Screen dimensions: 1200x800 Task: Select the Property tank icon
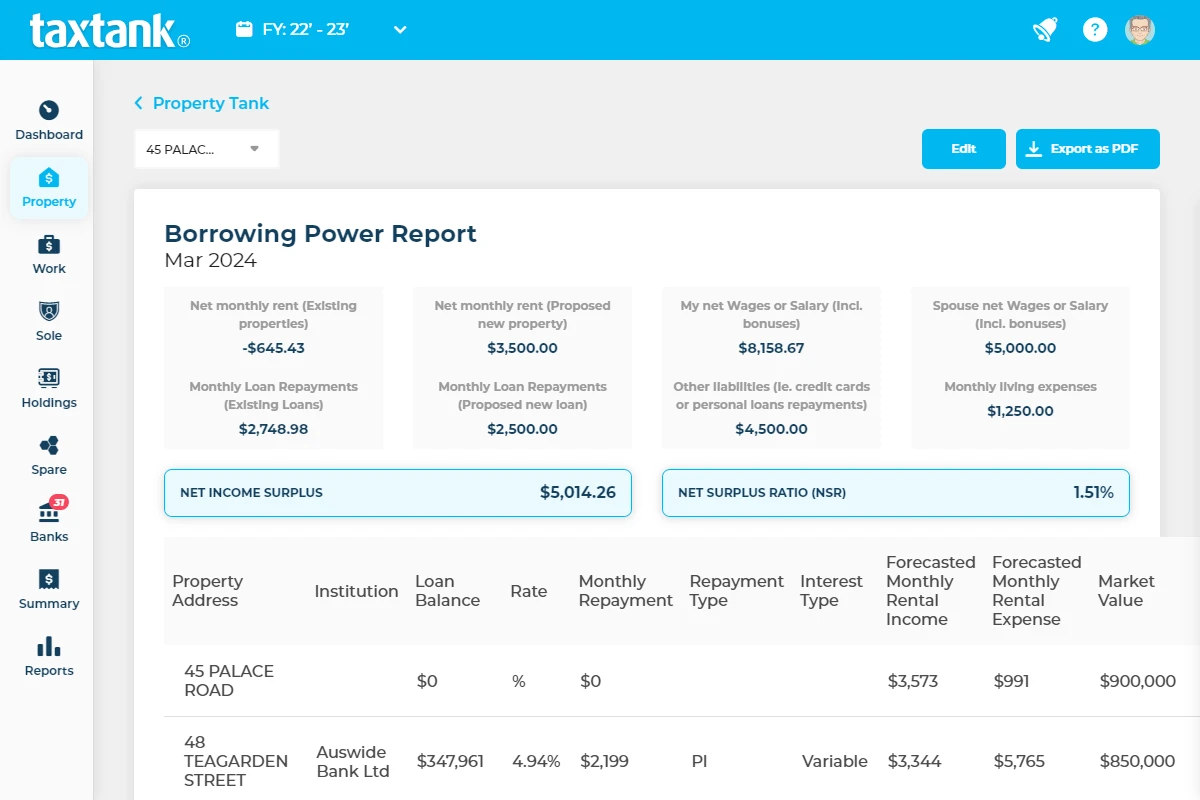(48, 188)
